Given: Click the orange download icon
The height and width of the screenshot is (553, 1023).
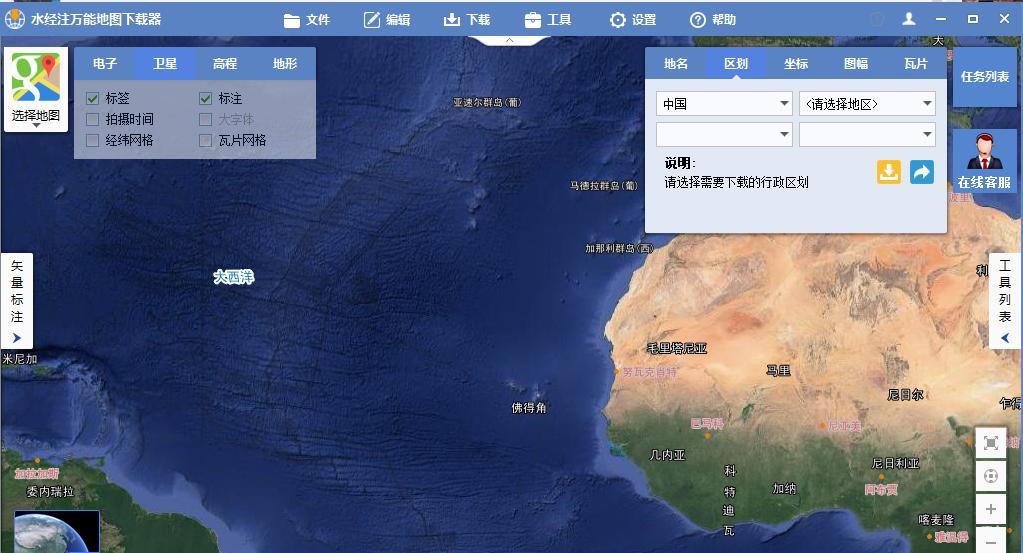Looking at the screenshot, I should [x=889, y=172].
